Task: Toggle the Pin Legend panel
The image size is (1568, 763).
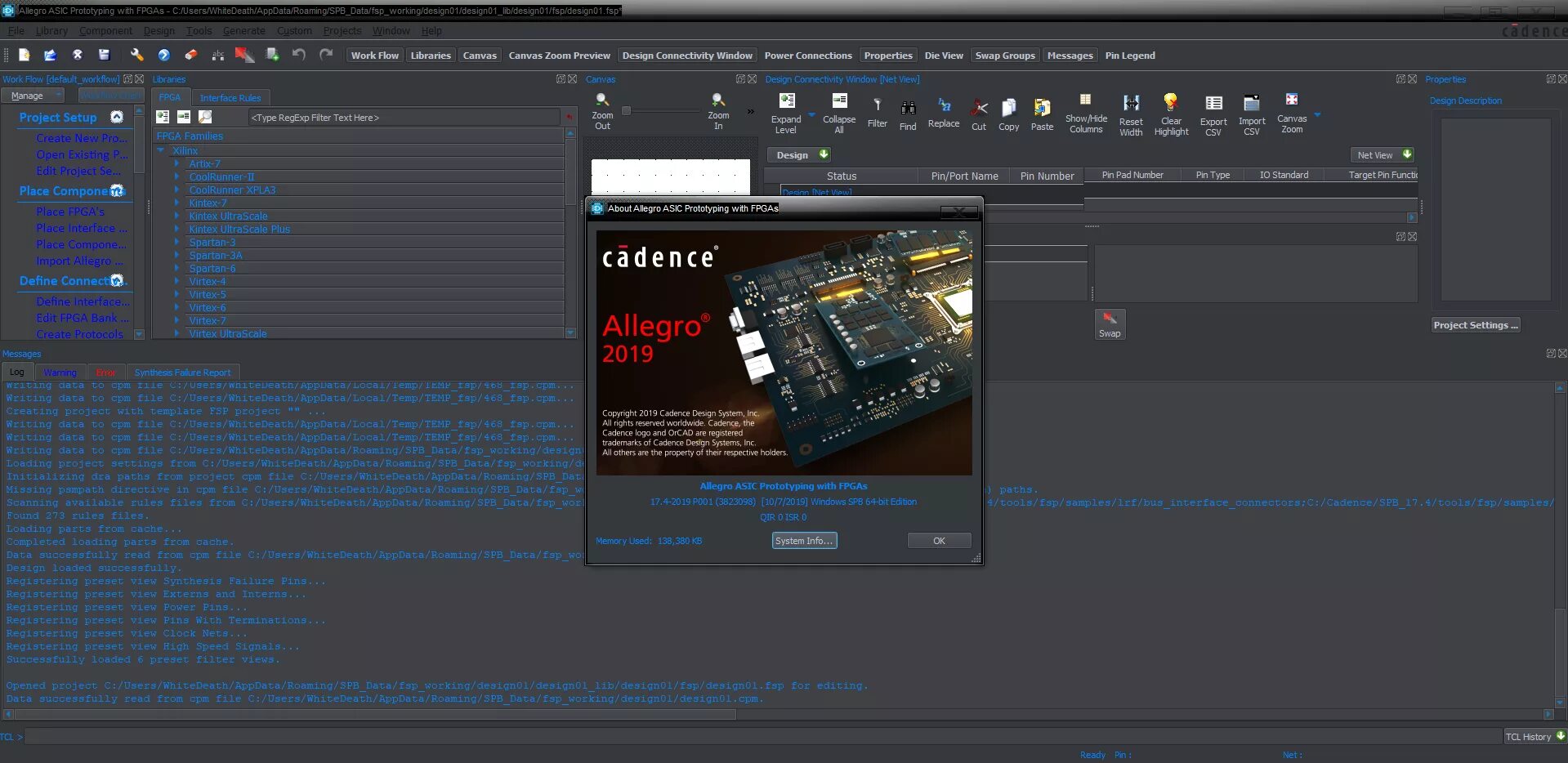Action: (x=1130, y=56)
